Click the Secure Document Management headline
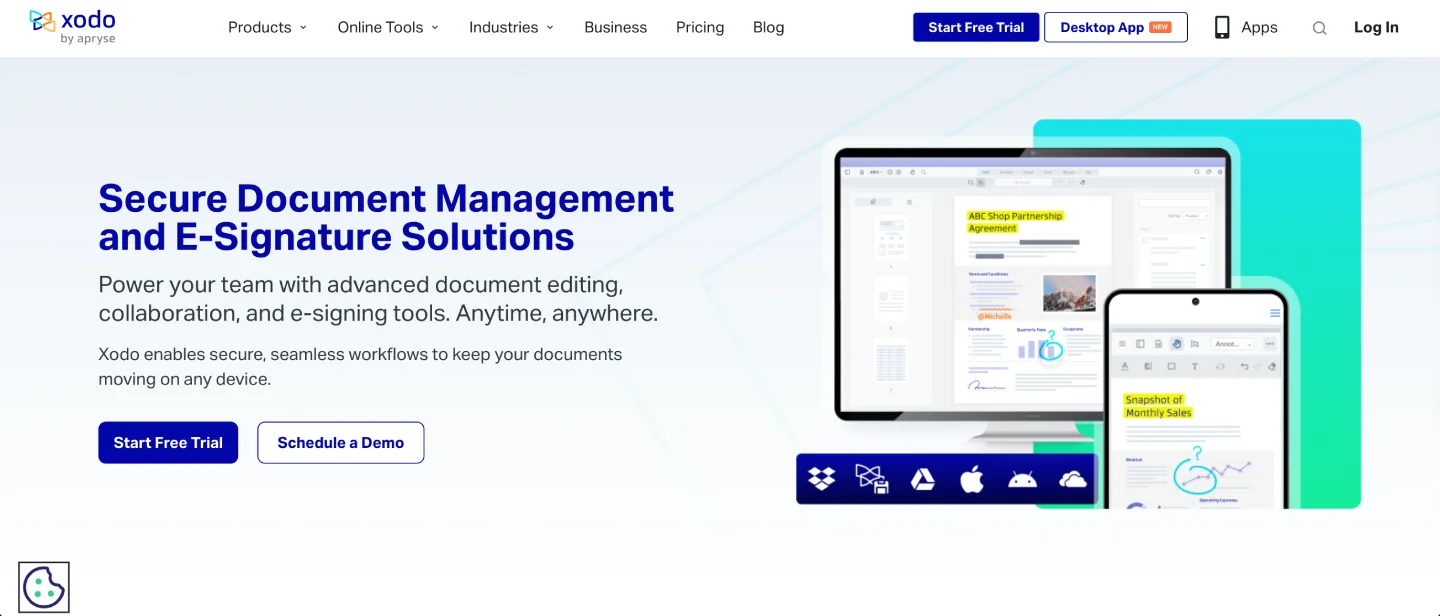Viewport: 1440px width, 616px height. pos(386,217)
